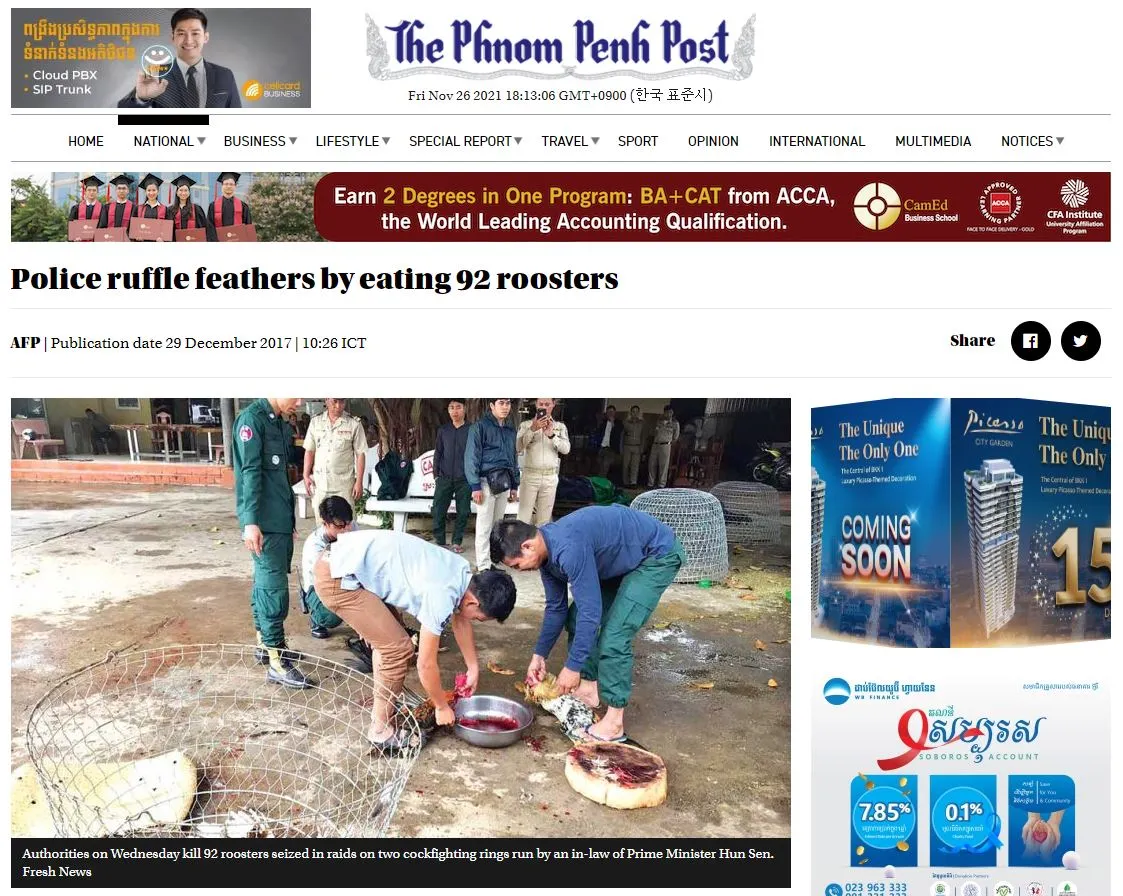Screen dimensions: 1123x896
Task: Open the INTERNATIONAL section link
Action: [816, 141]
